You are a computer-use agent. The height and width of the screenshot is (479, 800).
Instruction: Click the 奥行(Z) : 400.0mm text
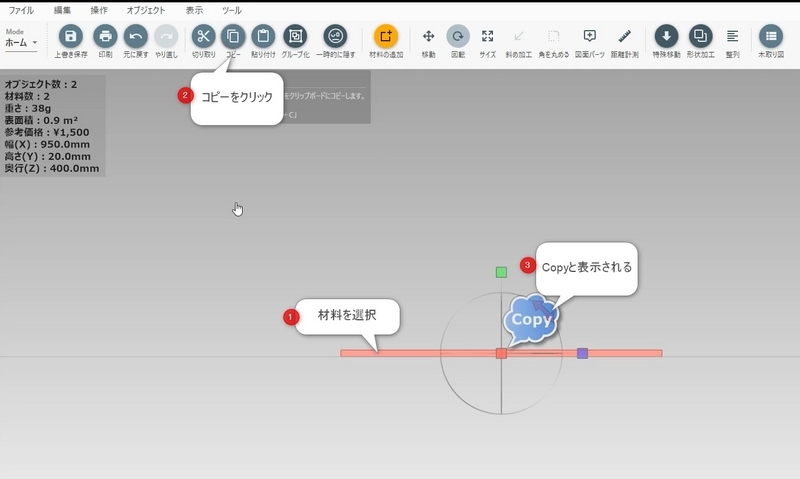click(x=52, y=168)
